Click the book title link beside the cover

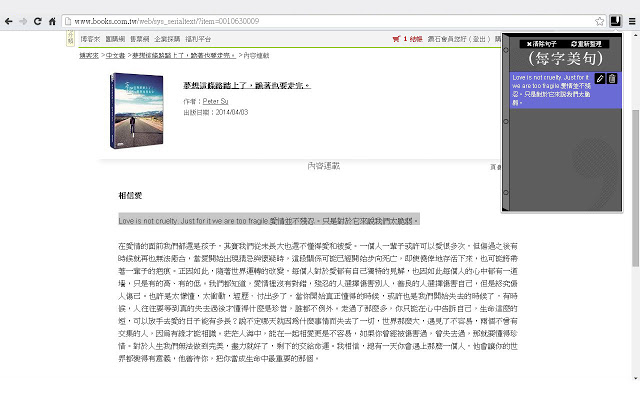tap(247, 85)
